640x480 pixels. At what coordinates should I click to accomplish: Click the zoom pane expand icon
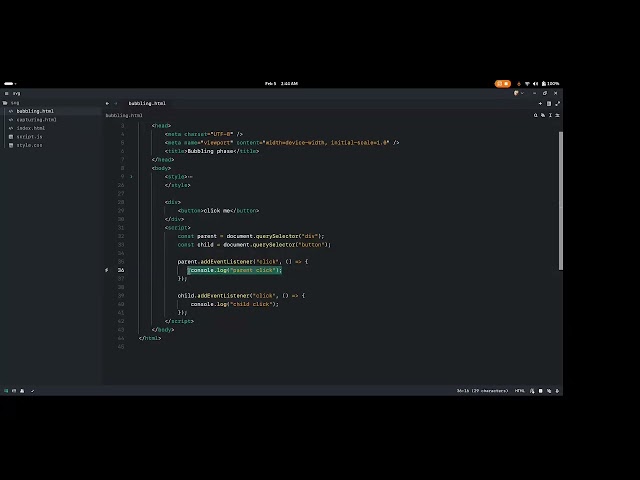click(558, 104)
